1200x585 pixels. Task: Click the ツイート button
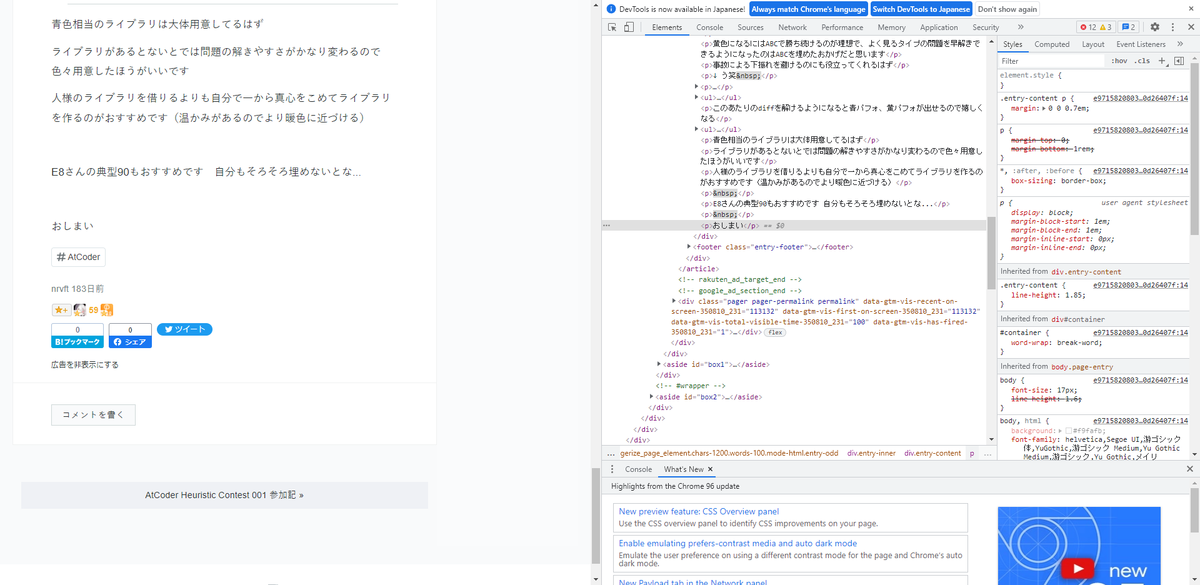tap(184, 329)
